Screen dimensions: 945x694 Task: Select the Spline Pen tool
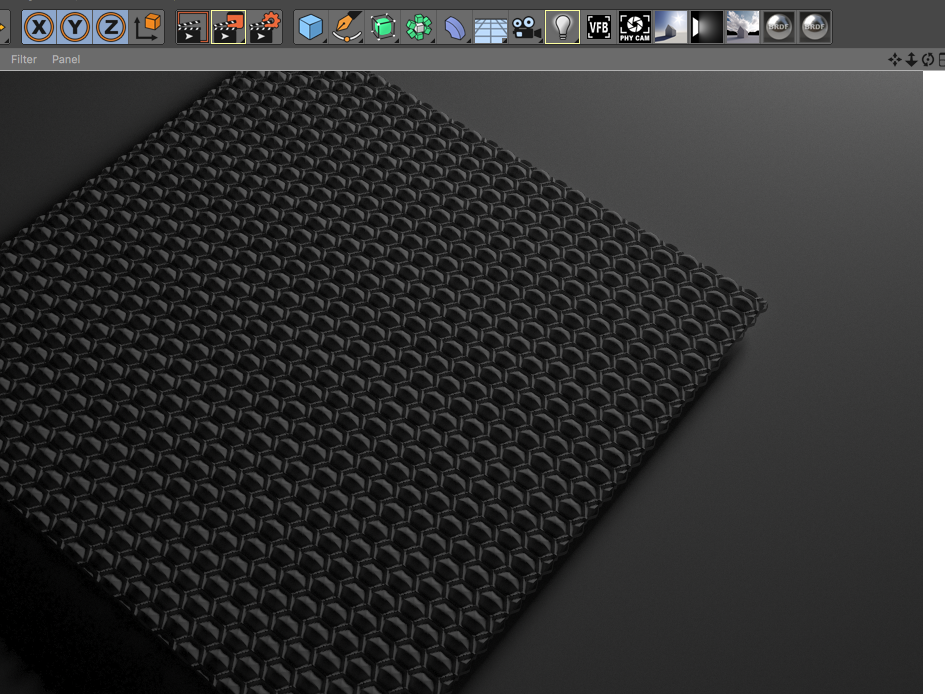pyautogui.click(x=347, y=27)
